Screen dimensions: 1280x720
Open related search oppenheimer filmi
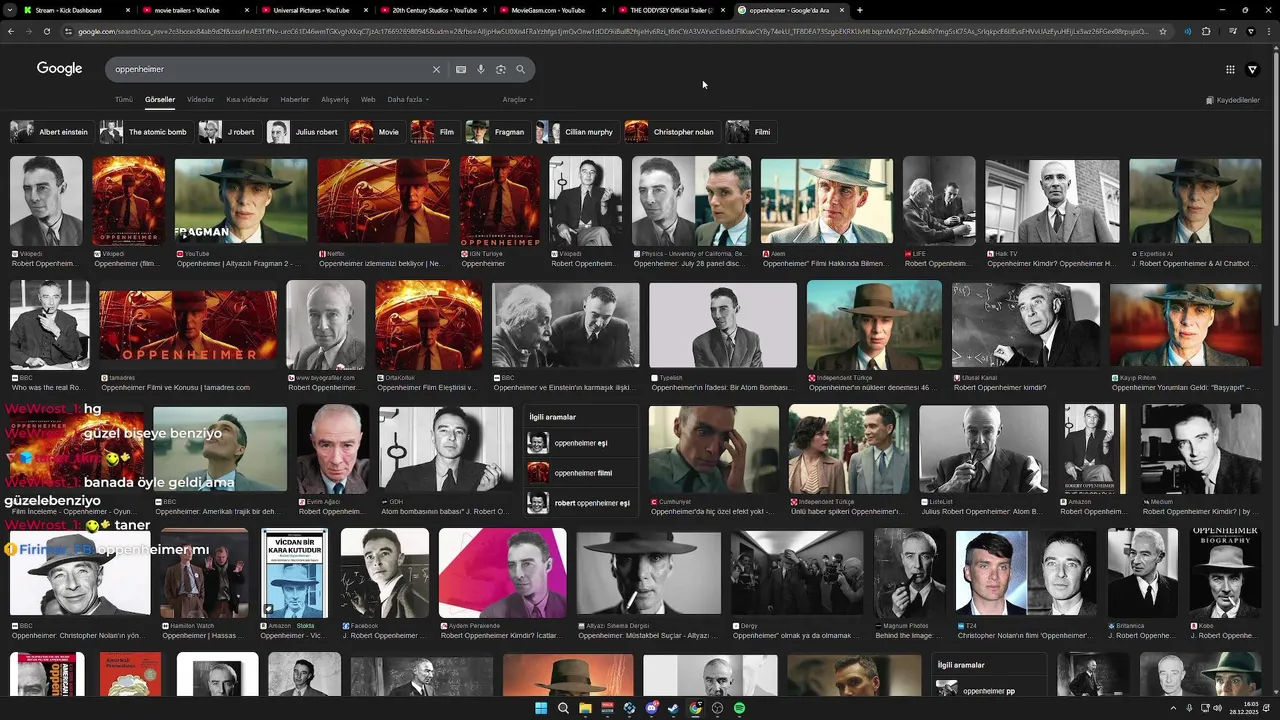(x=581, y=473)
